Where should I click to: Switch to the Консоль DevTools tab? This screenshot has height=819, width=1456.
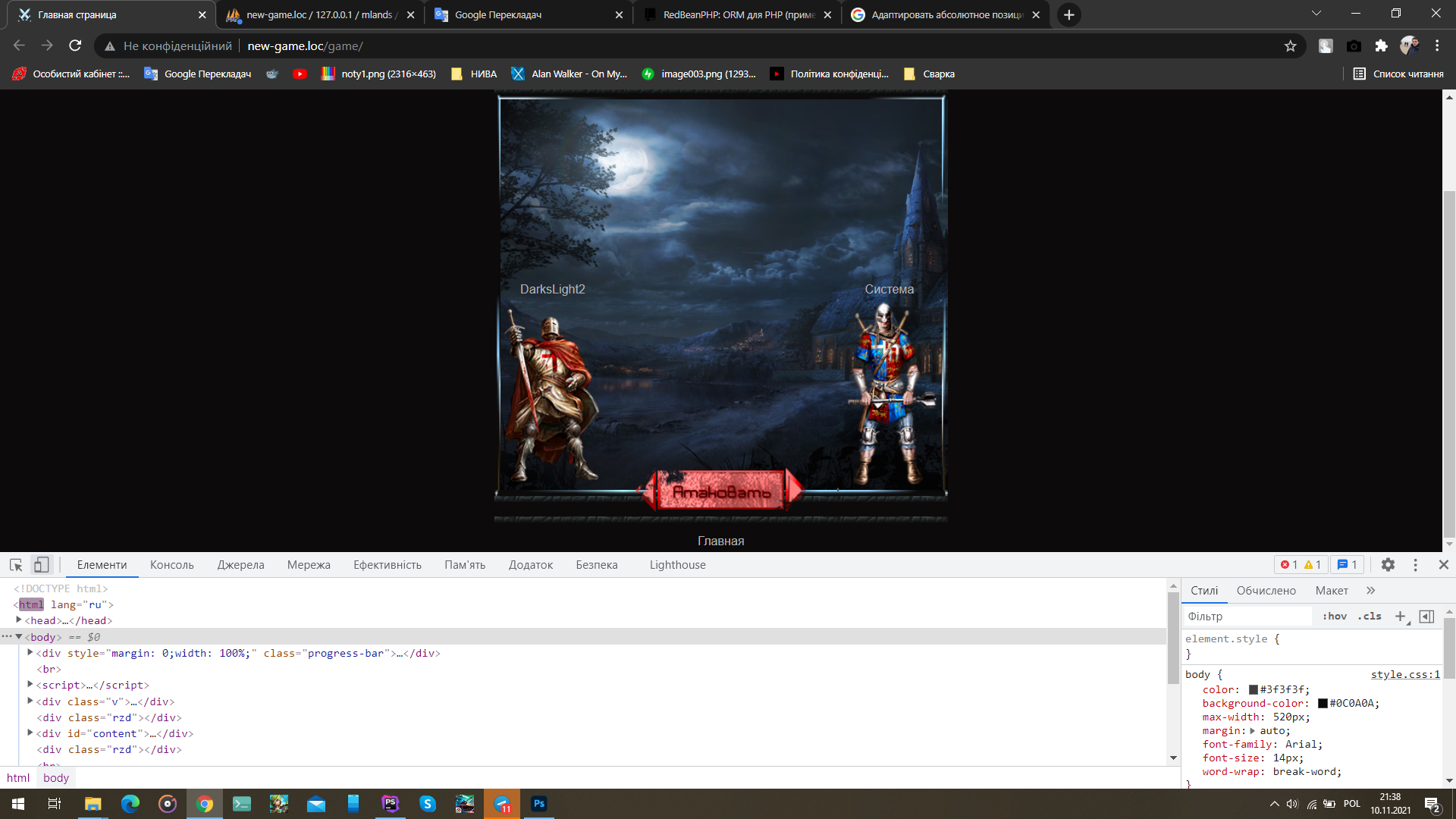pos(171,565)
